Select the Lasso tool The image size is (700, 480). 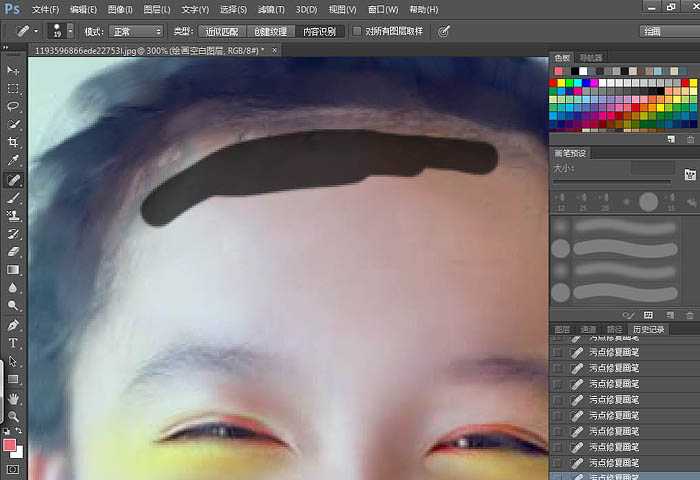[13, 106]
